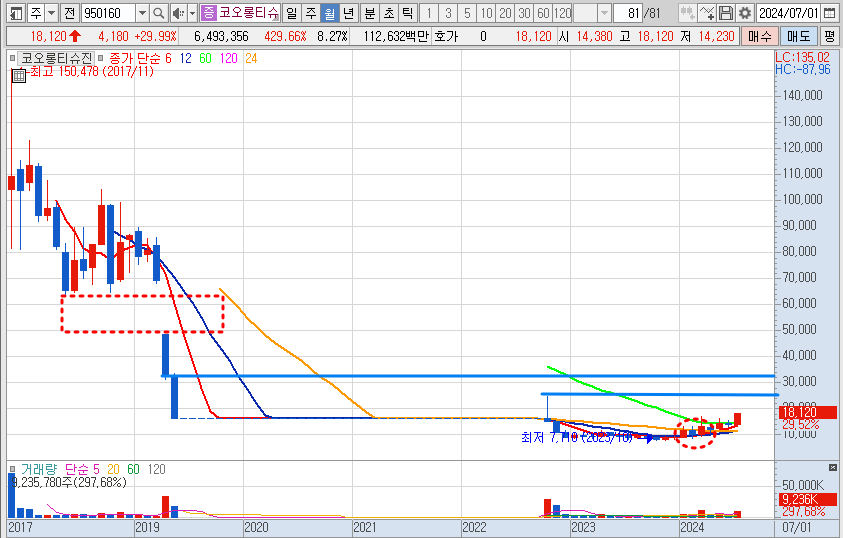Toggle the left panel icon in toolbar

pyautogui.click(x=17, y=13)
